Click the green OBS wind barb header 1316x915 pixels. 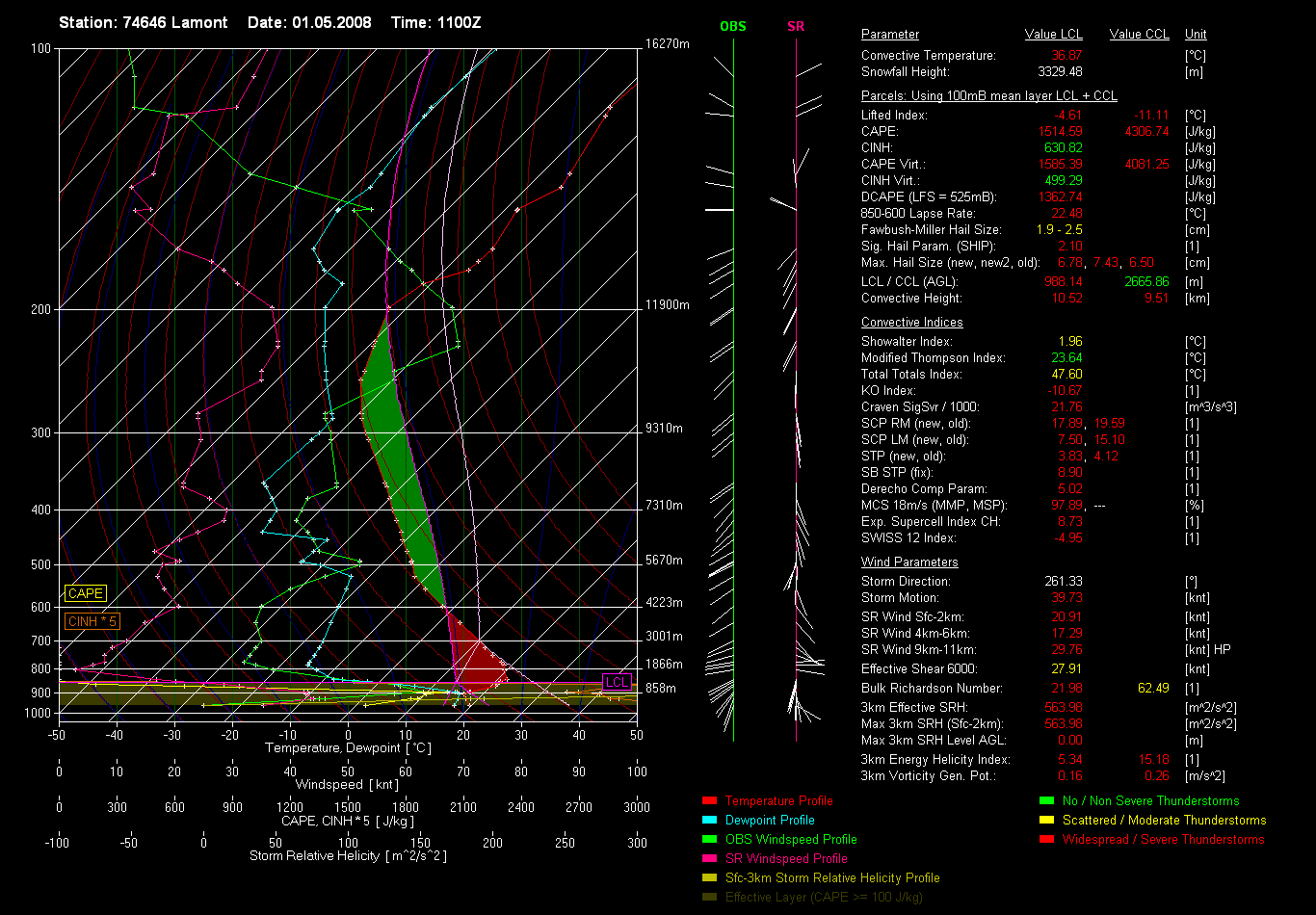(732, 27)
